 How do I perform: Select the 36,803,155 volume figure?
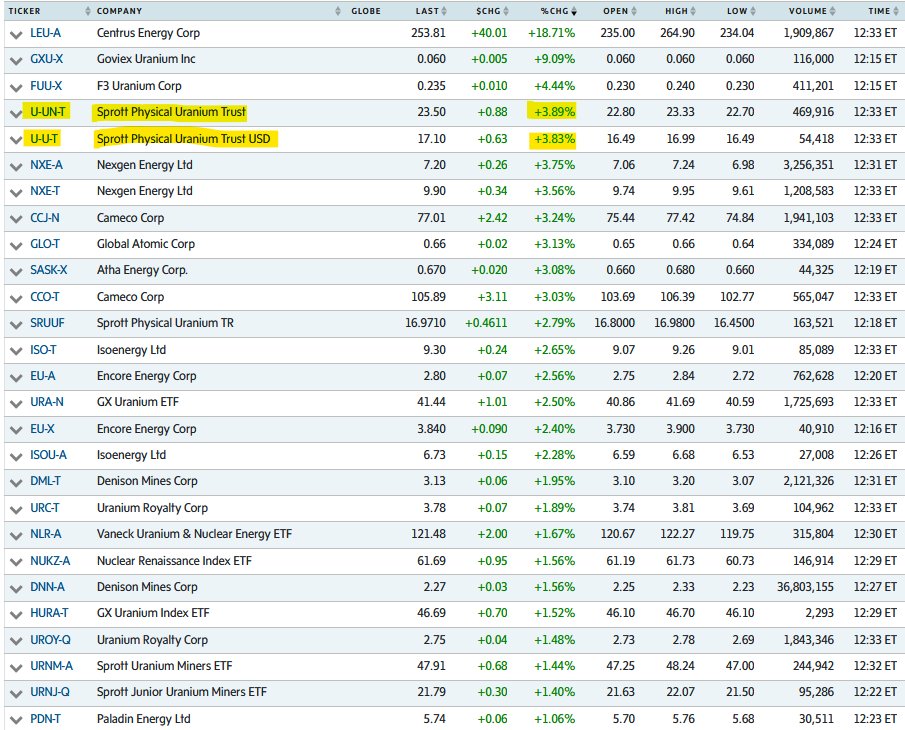[806, 587]
